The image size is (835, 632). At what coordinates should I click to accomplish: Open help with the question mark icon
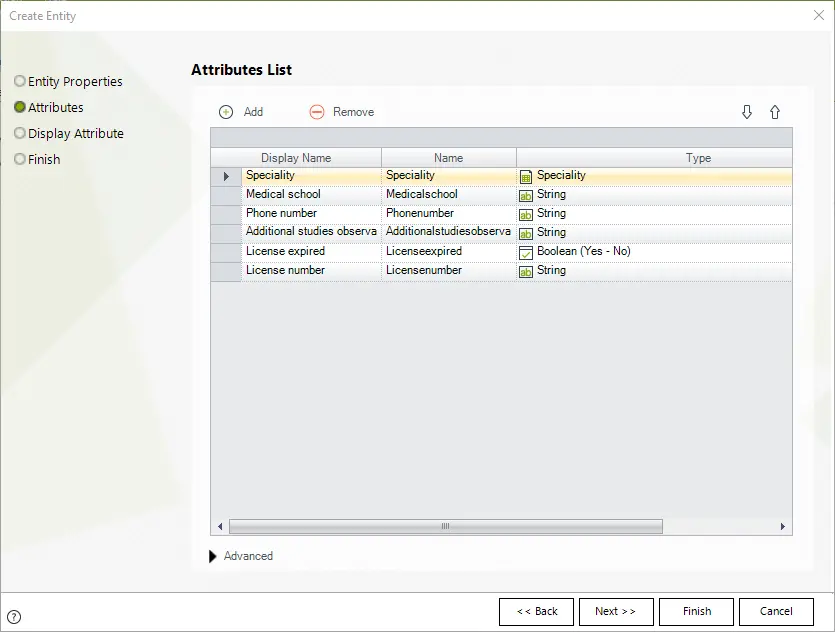pyautogui.click(x=14, y=617)
